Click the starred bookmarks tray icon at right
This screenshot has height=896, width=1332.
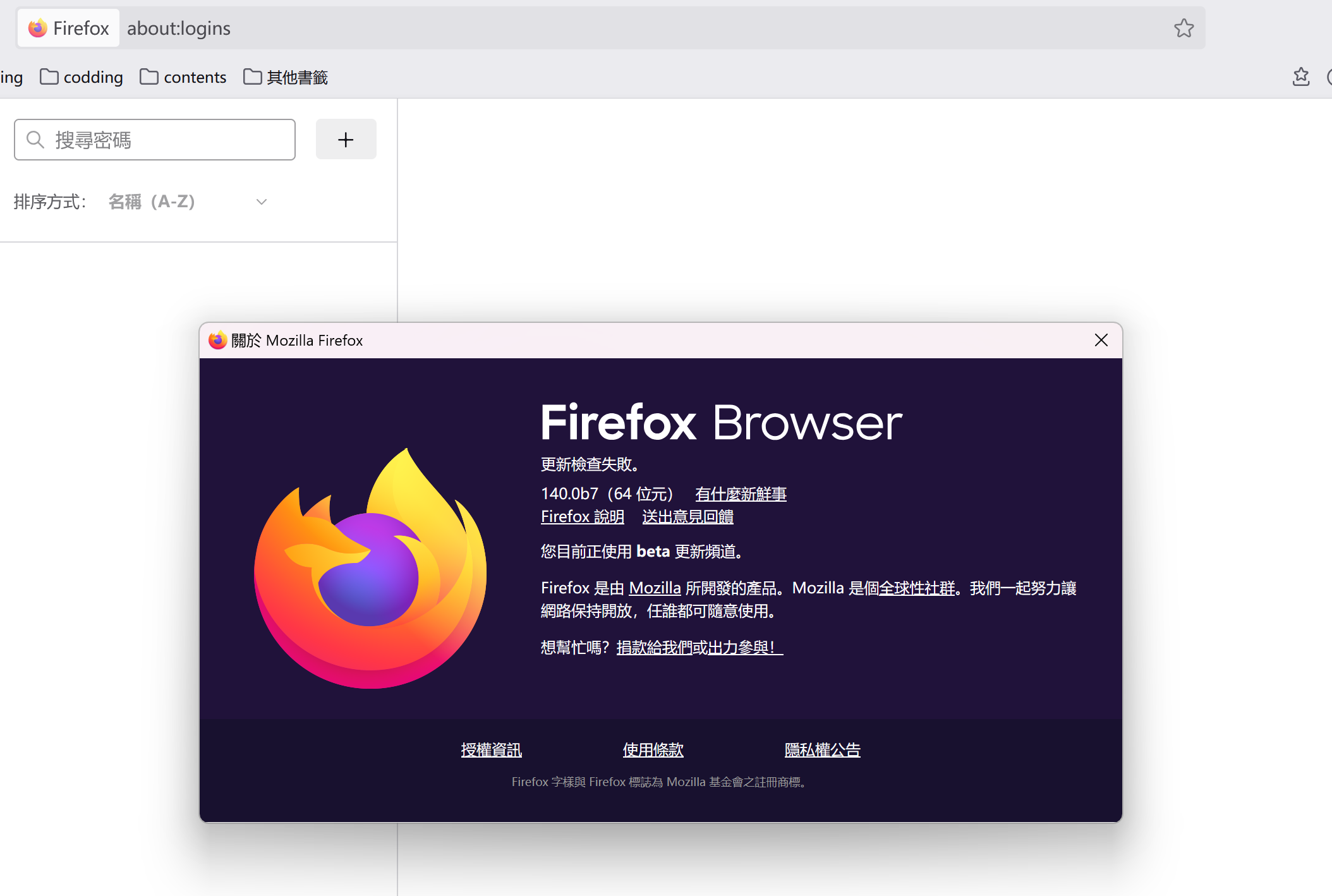pos(1301,76)
